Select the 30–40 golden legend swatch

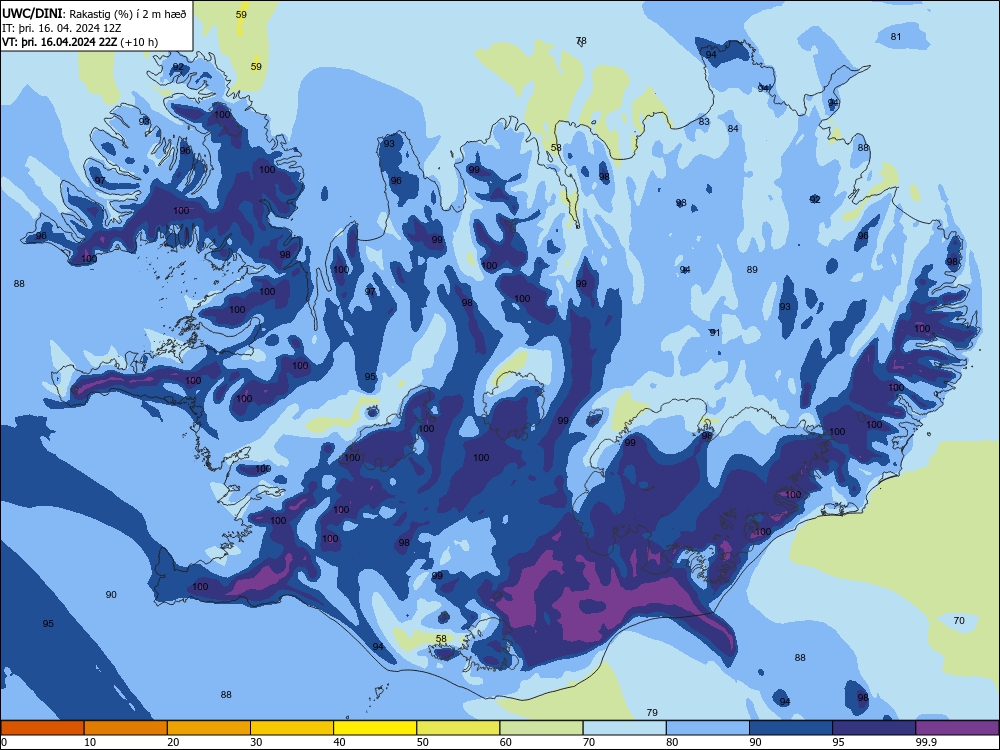click(292, 728)
